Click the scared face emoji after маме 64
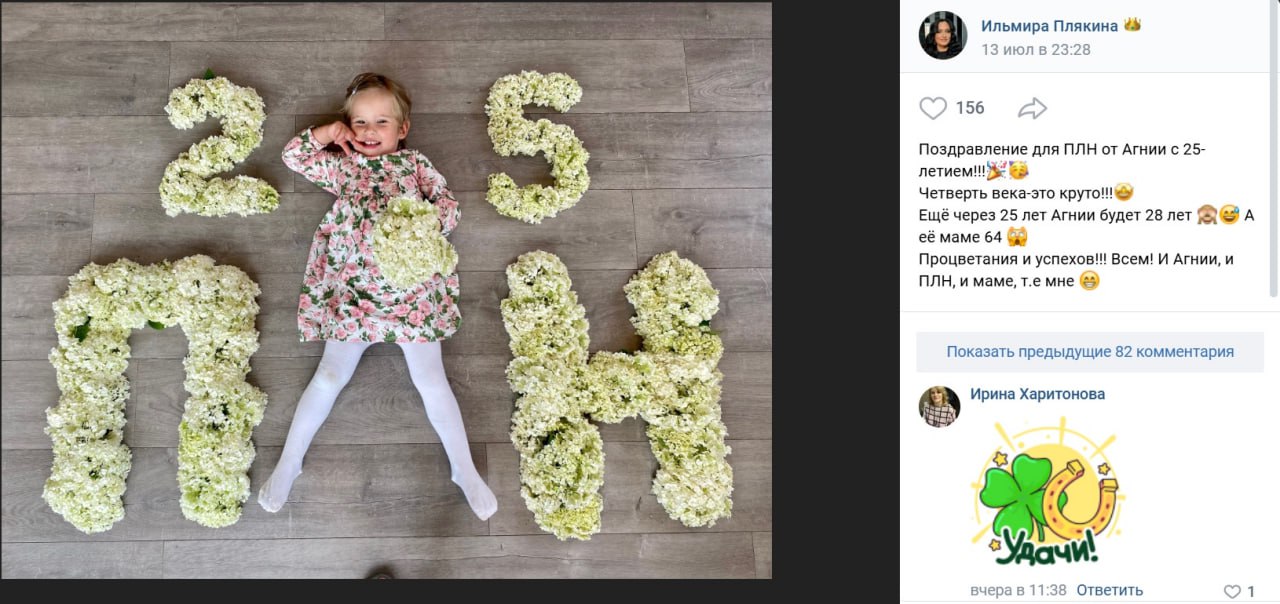 pos(1018,237)
